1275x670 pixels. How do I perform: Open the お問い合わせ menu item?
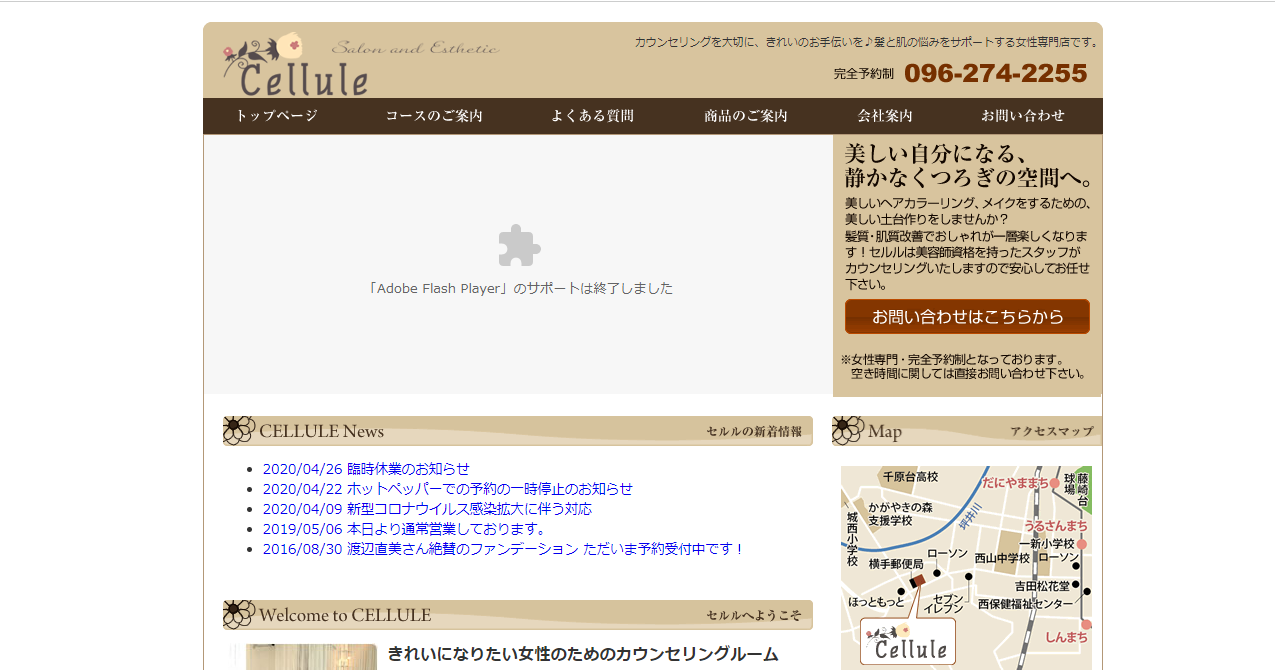1023,116
